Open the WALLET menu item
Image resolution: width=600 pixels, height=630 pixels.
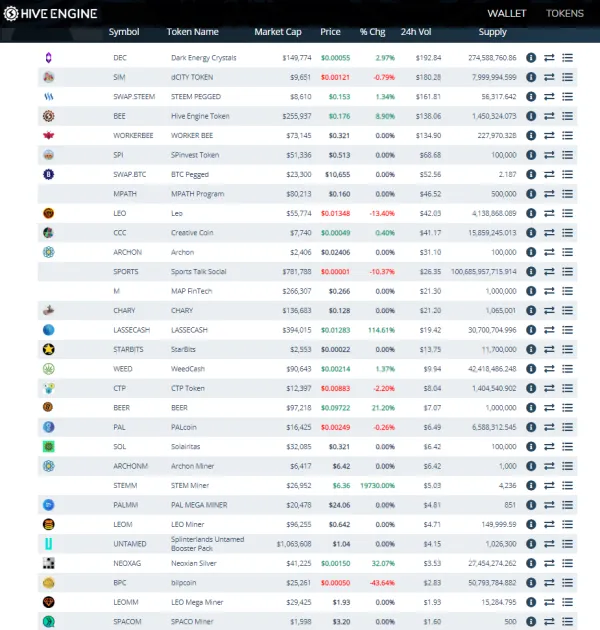coord(506,13)
